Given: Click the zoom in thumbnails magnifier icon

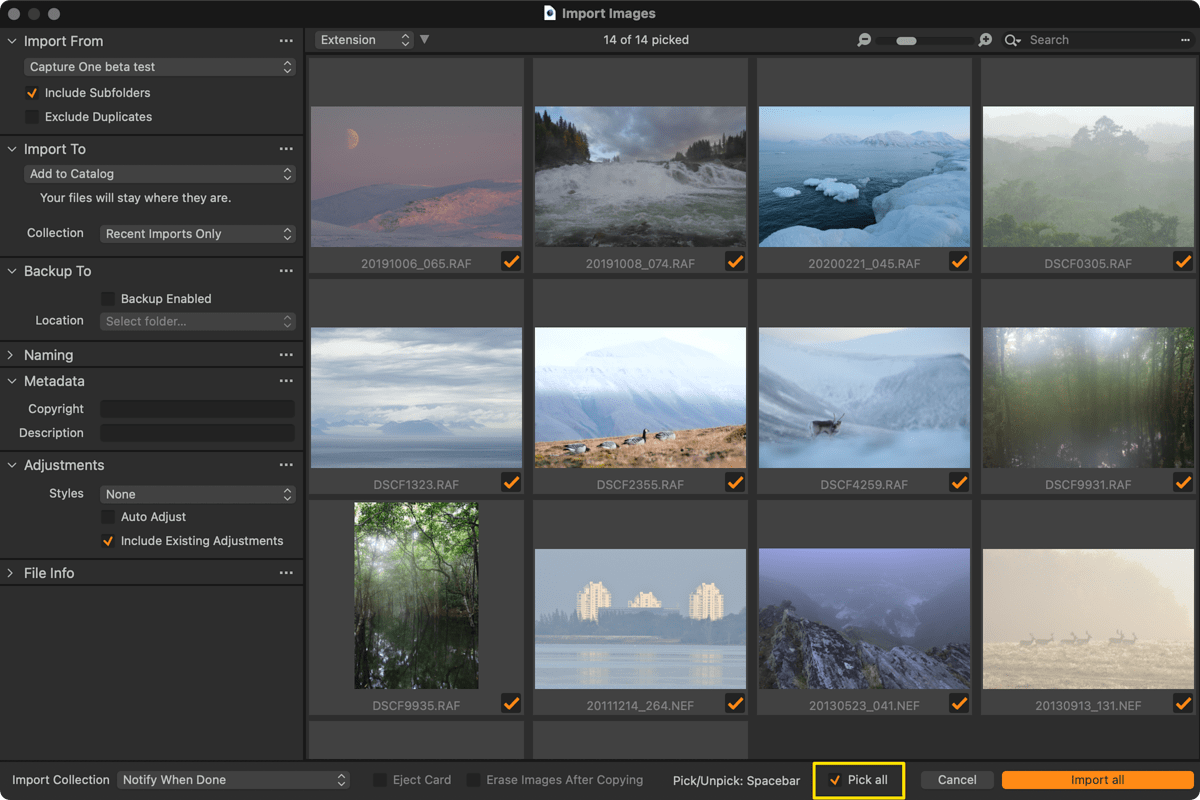Looking at the screenshot, I should pyautogui.click(x=985, y=40).
